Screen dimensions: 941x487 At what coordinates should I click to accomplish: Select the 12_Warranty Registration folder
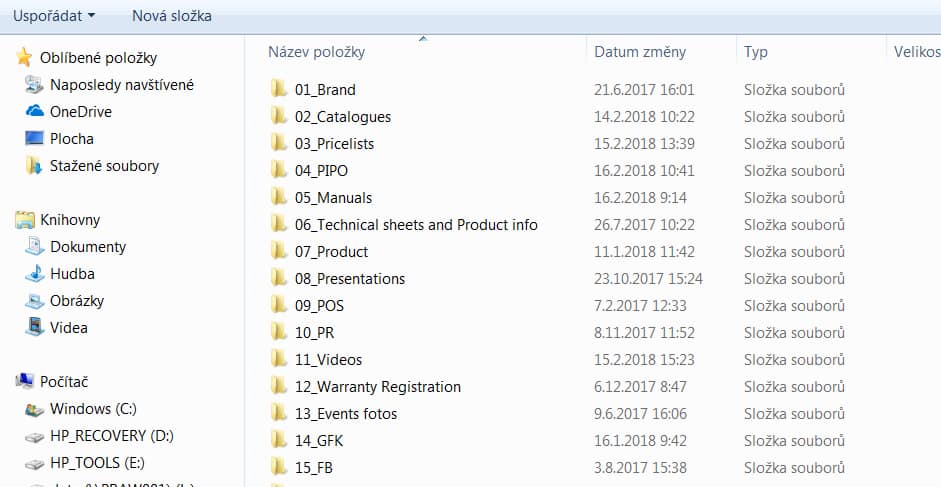tap(377, 387)
